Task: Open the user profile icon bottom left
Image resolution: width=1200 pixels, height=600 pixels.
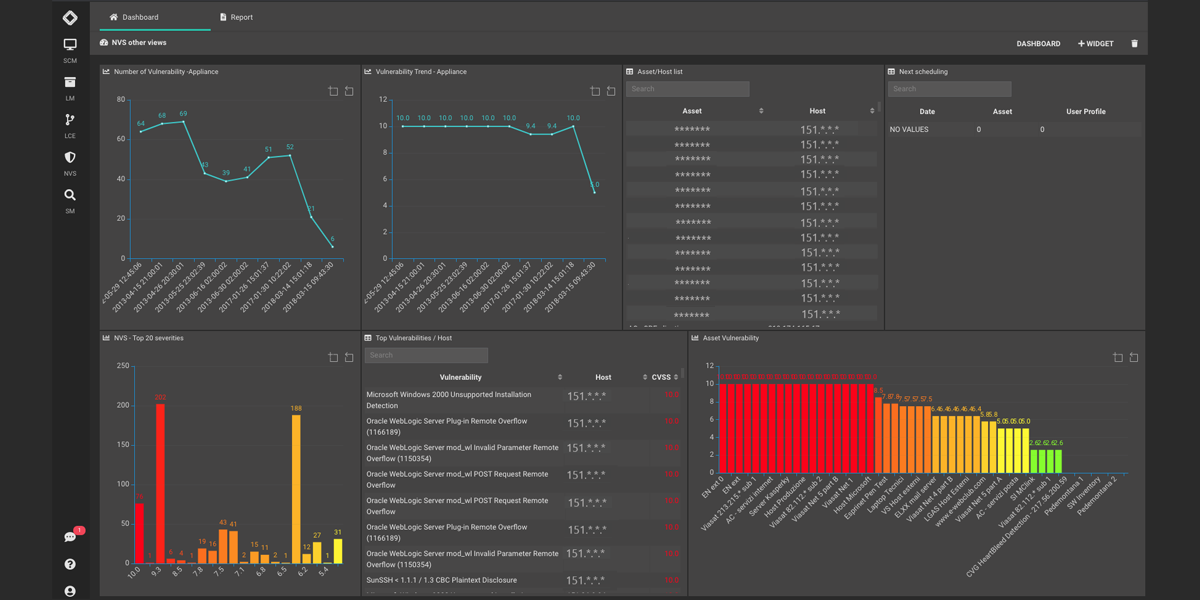Action: pyautogui.click(x=69, y=590)
